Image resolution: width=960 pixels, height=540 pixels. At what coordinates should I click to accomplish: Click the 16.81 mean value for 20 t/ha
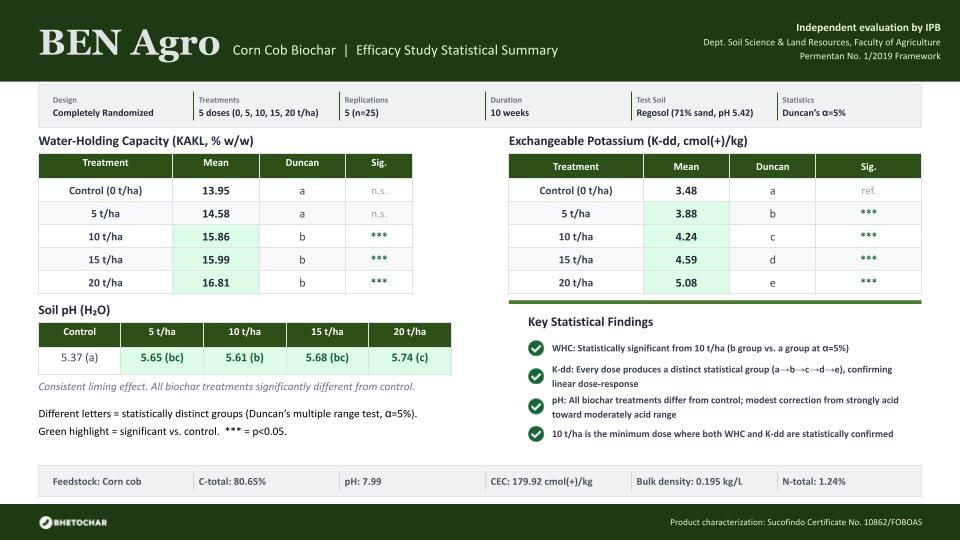(215, 283)
